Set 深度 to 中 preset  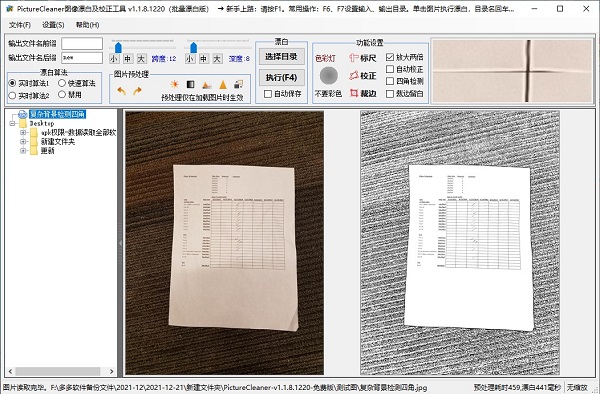click(x=204, y=59)
